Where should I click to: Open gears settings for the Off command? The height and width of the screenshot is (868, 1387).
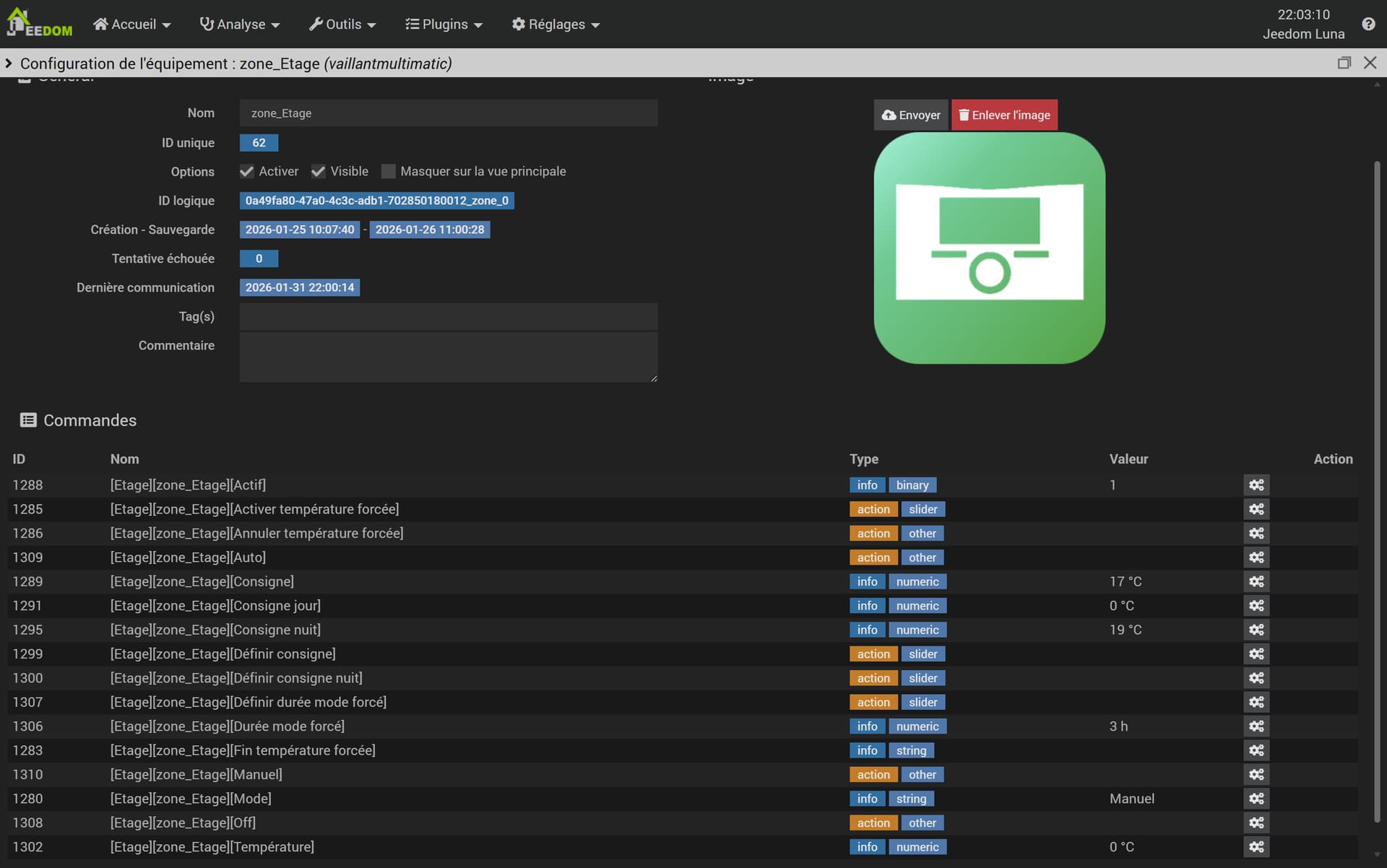(1256, 823)
